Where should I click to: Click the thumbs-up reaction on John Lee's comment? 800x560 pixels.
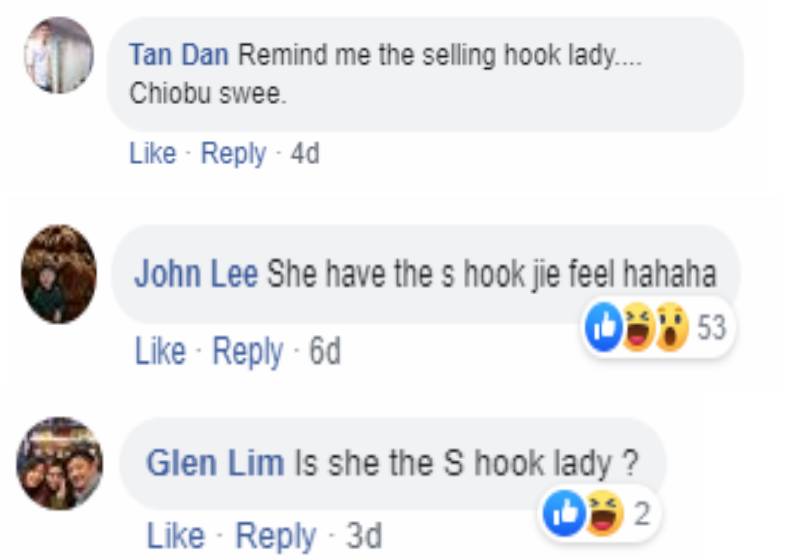[x=604, y=327]
